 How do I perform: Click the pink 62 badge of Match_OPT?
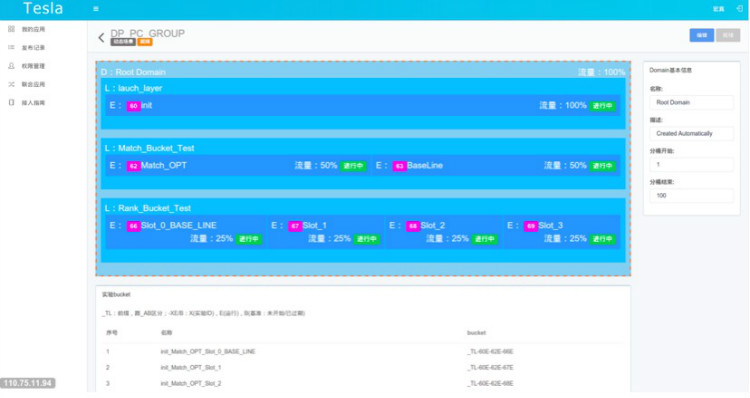tap(133, 166)
